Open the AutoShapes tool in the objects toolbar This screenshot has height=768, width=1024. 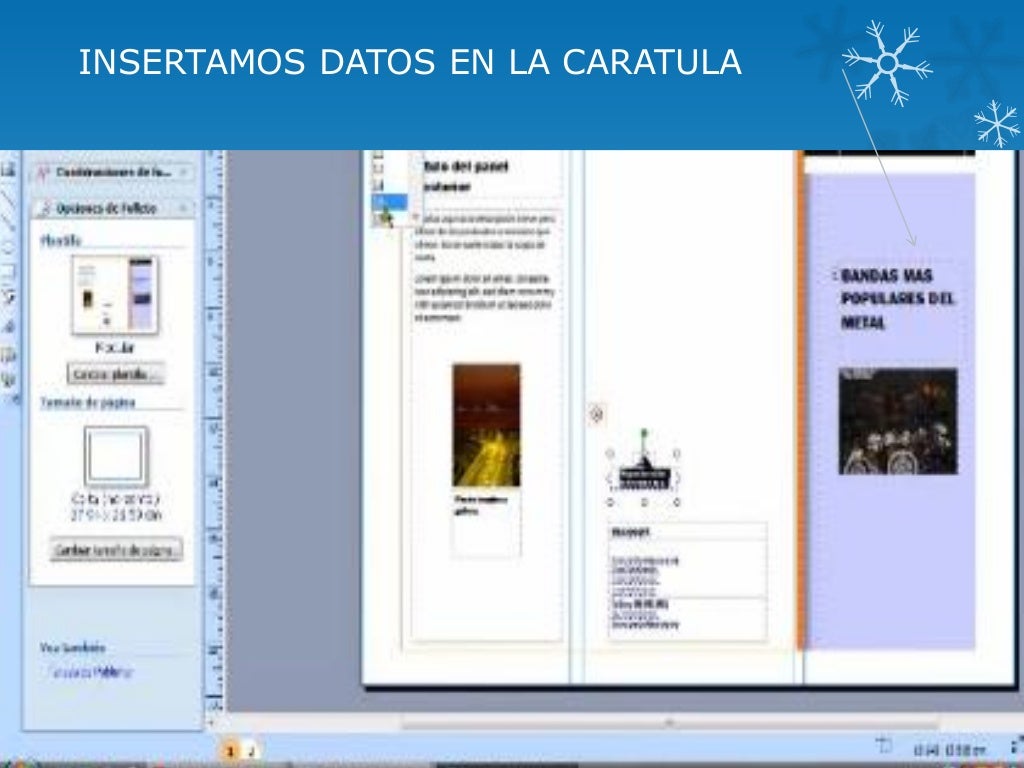coord(7,297)
